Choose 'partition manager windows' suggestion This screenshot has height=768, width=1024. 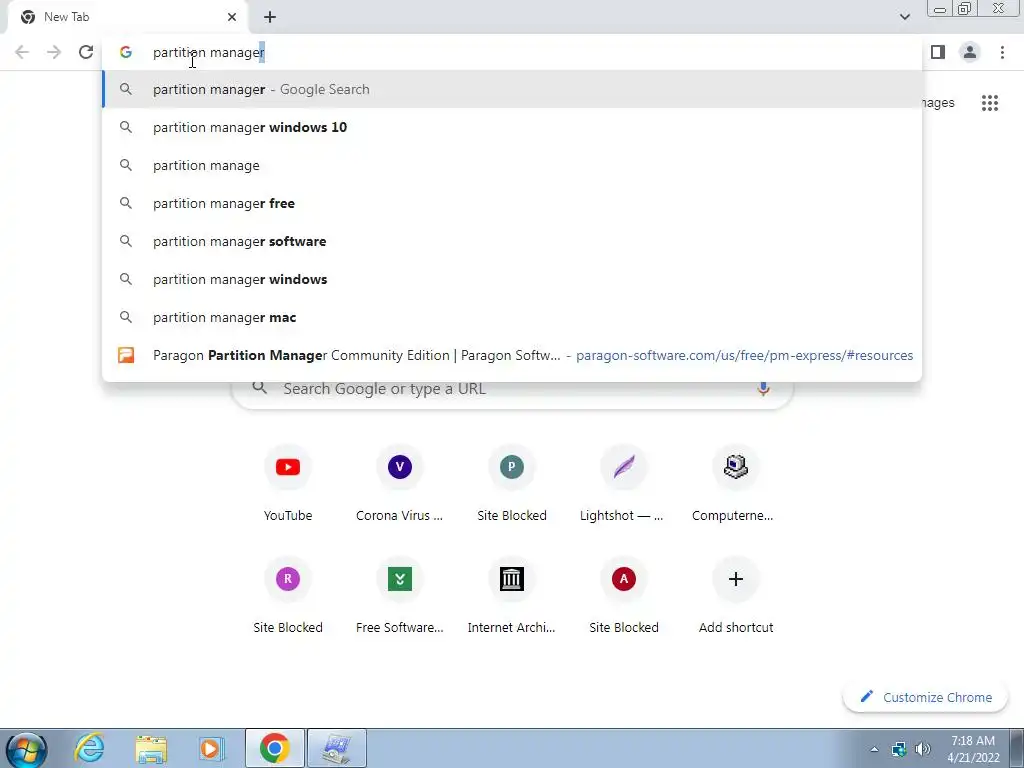click(x=512, y=279)
